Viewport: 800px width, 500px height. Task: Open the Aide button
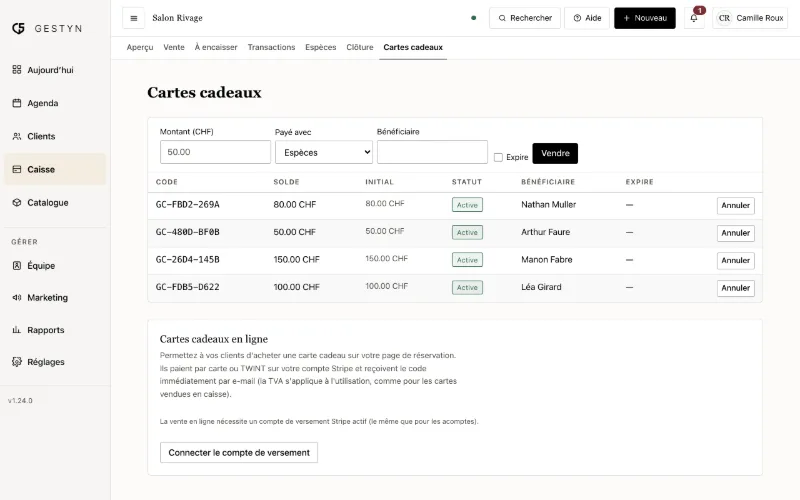pyautogui.click(x=587, y=18)
